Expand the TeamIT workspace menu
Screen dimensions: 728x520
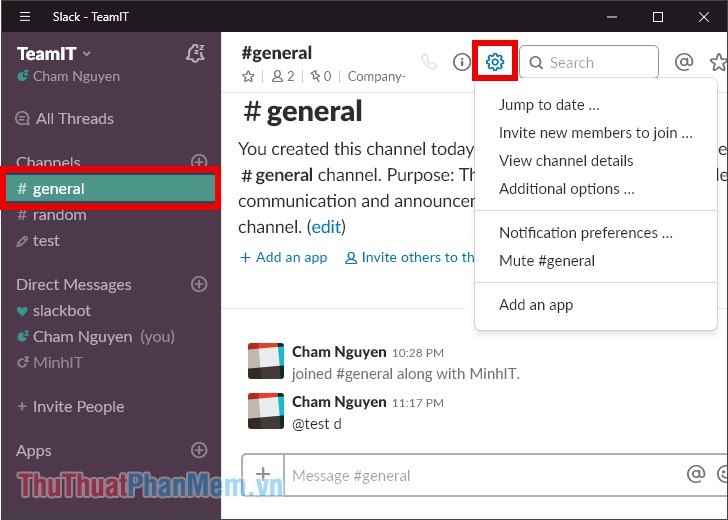click(54, 54)
